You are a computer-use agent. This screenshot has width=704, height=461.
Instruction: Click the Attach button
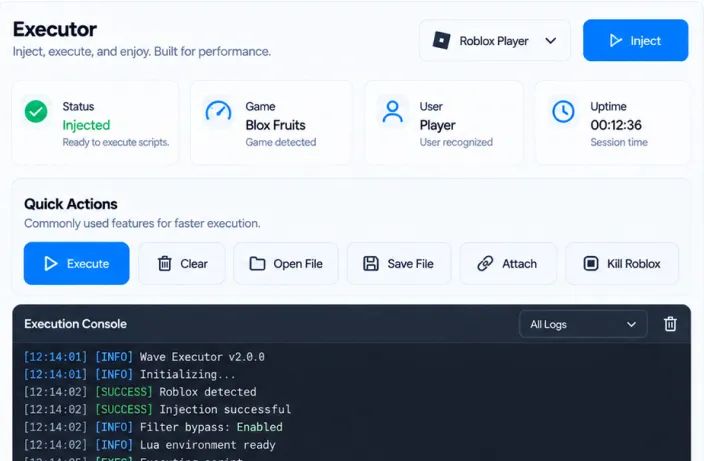tap(508, 263)
